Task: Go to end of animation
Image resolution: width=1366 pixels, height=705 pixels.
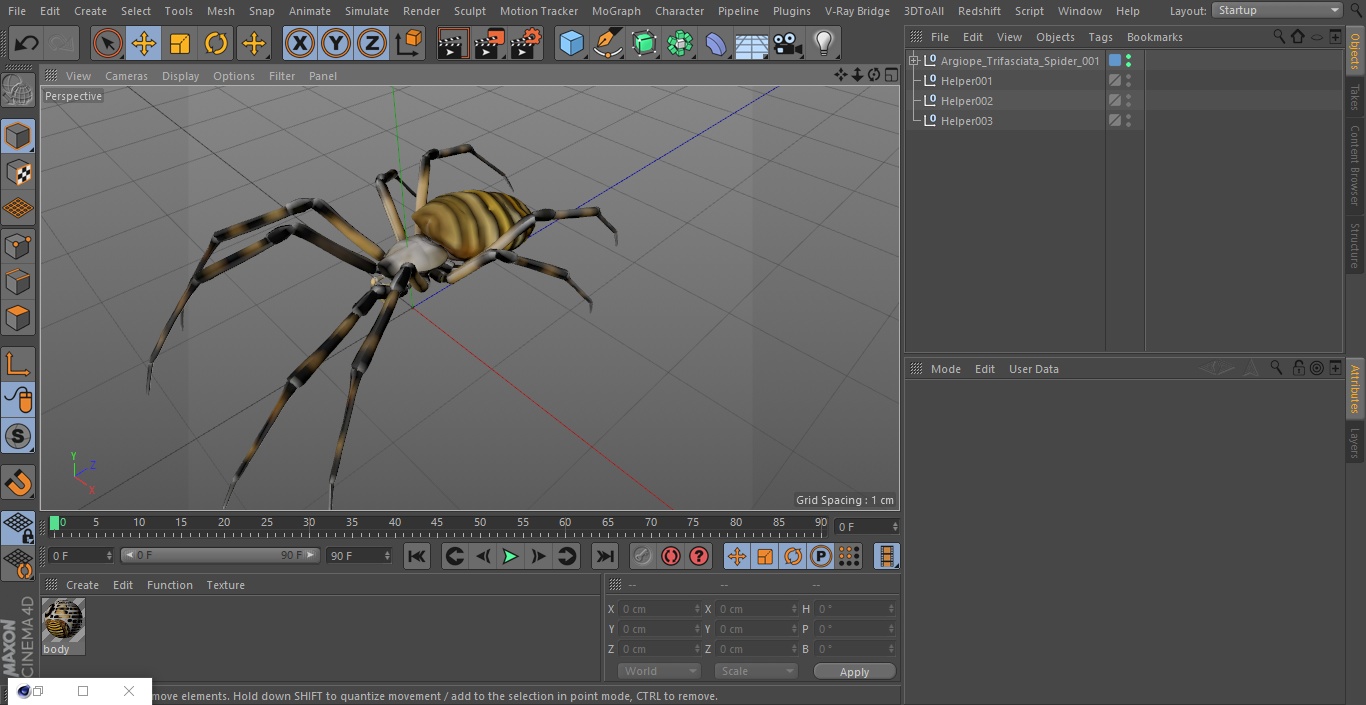Action: pyautogui.click(x=605, y=557)
